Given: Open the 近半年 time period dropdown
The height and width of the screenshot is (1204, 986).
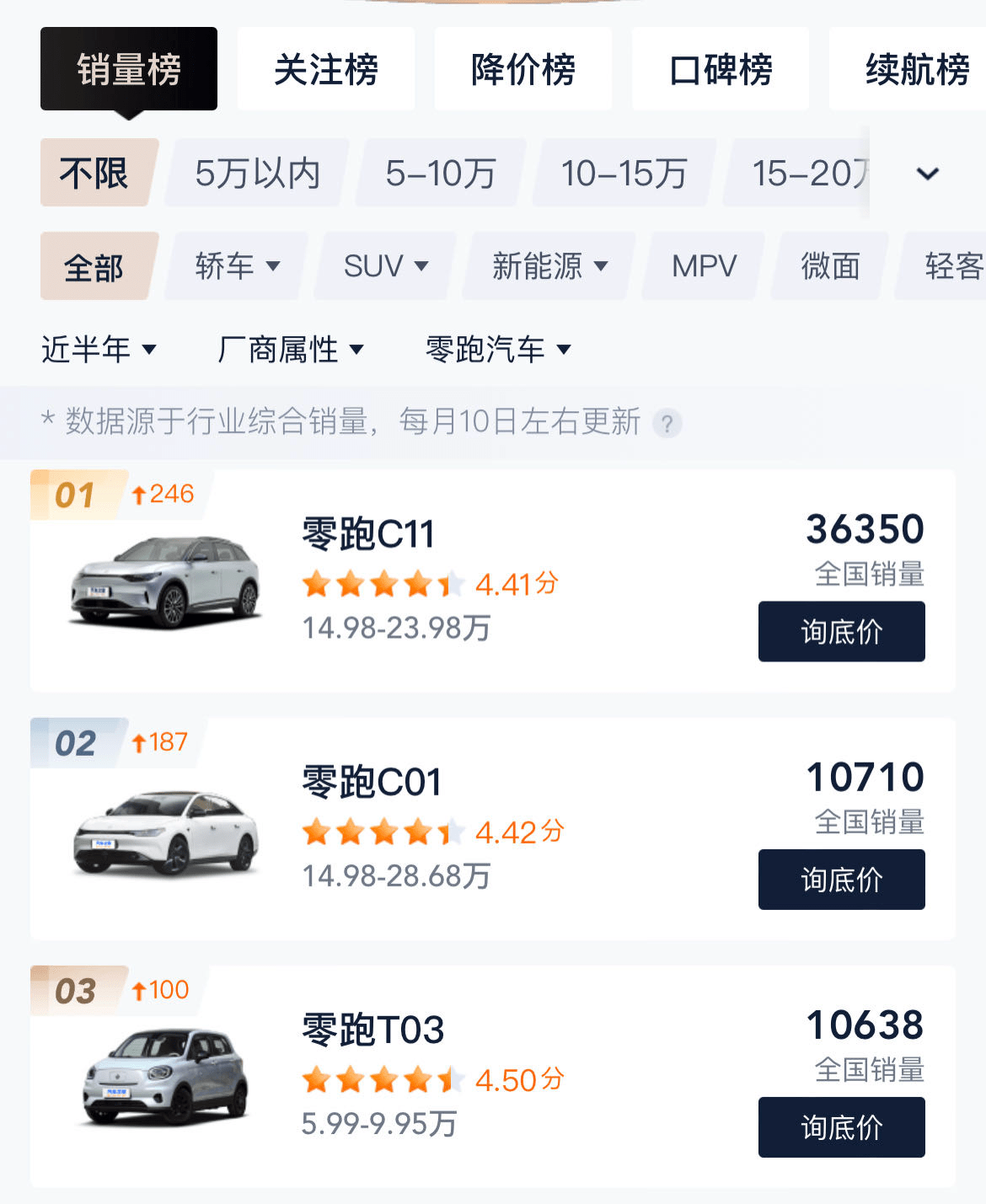Looking at the screenshot, I should point(99,349).
